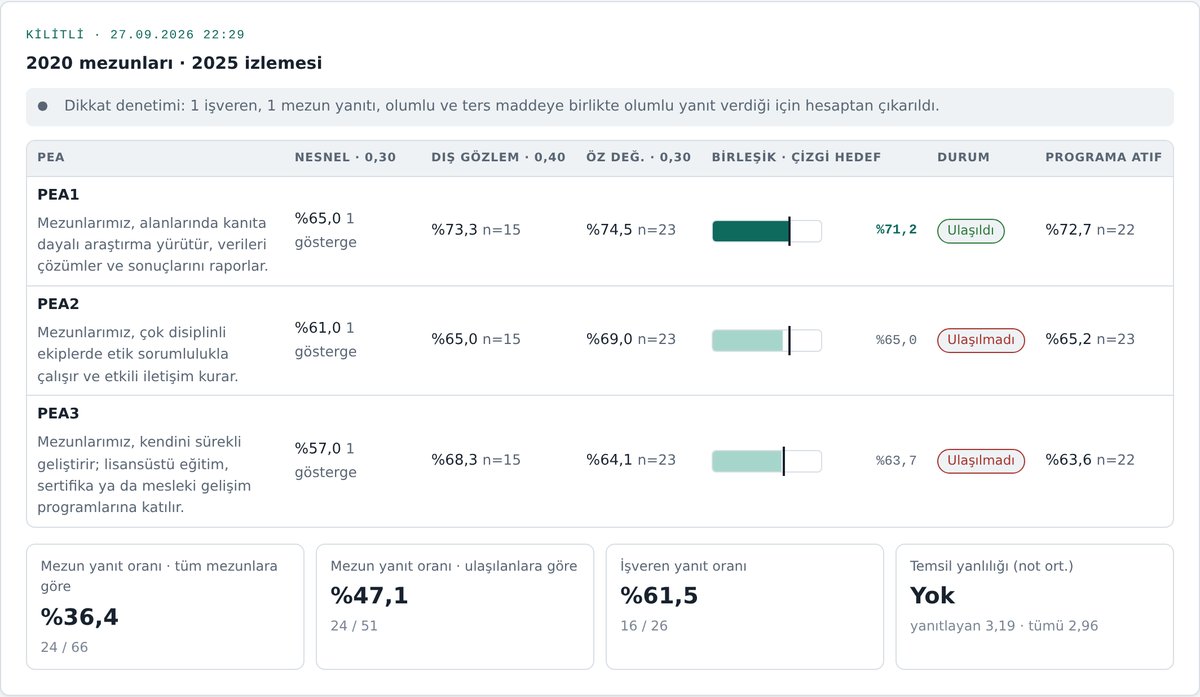The width and height of the screenshot is (1200, 697).
Task: Click the PEA1 'Ulaşıldı' status badge
Action: pos(970,230)
